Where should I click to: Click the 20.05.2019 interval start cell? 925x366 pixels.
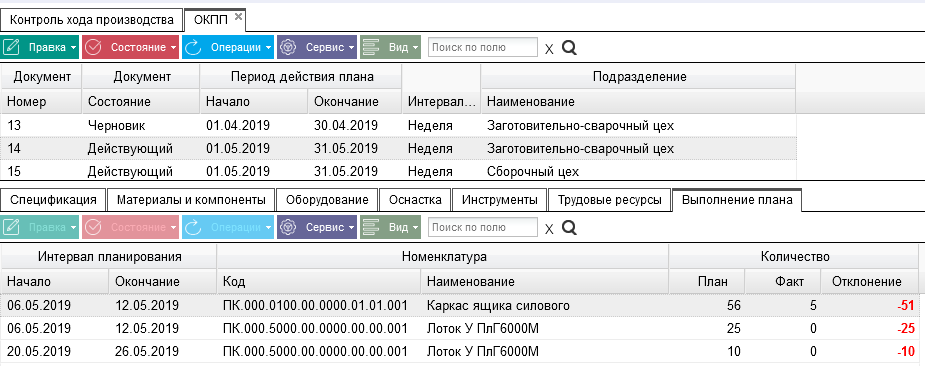click(54, 352)
